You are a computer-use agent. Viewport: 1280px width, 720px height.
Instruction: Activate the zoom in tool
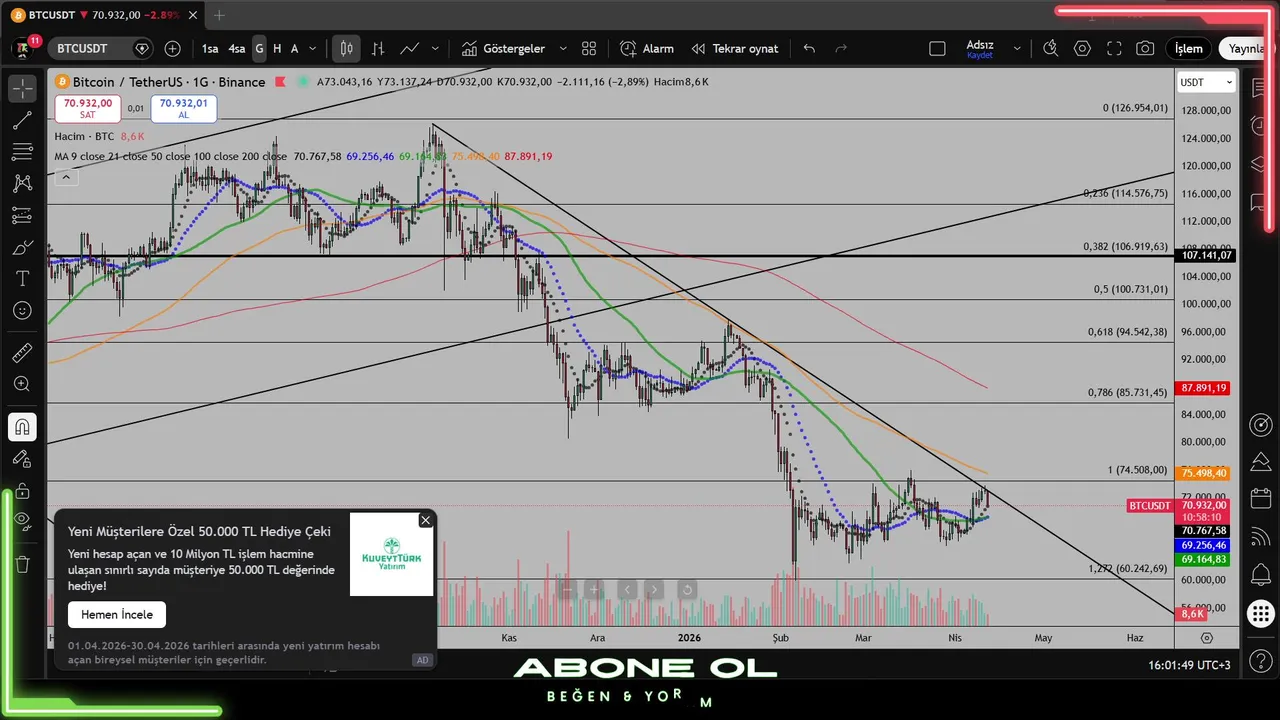22,384
